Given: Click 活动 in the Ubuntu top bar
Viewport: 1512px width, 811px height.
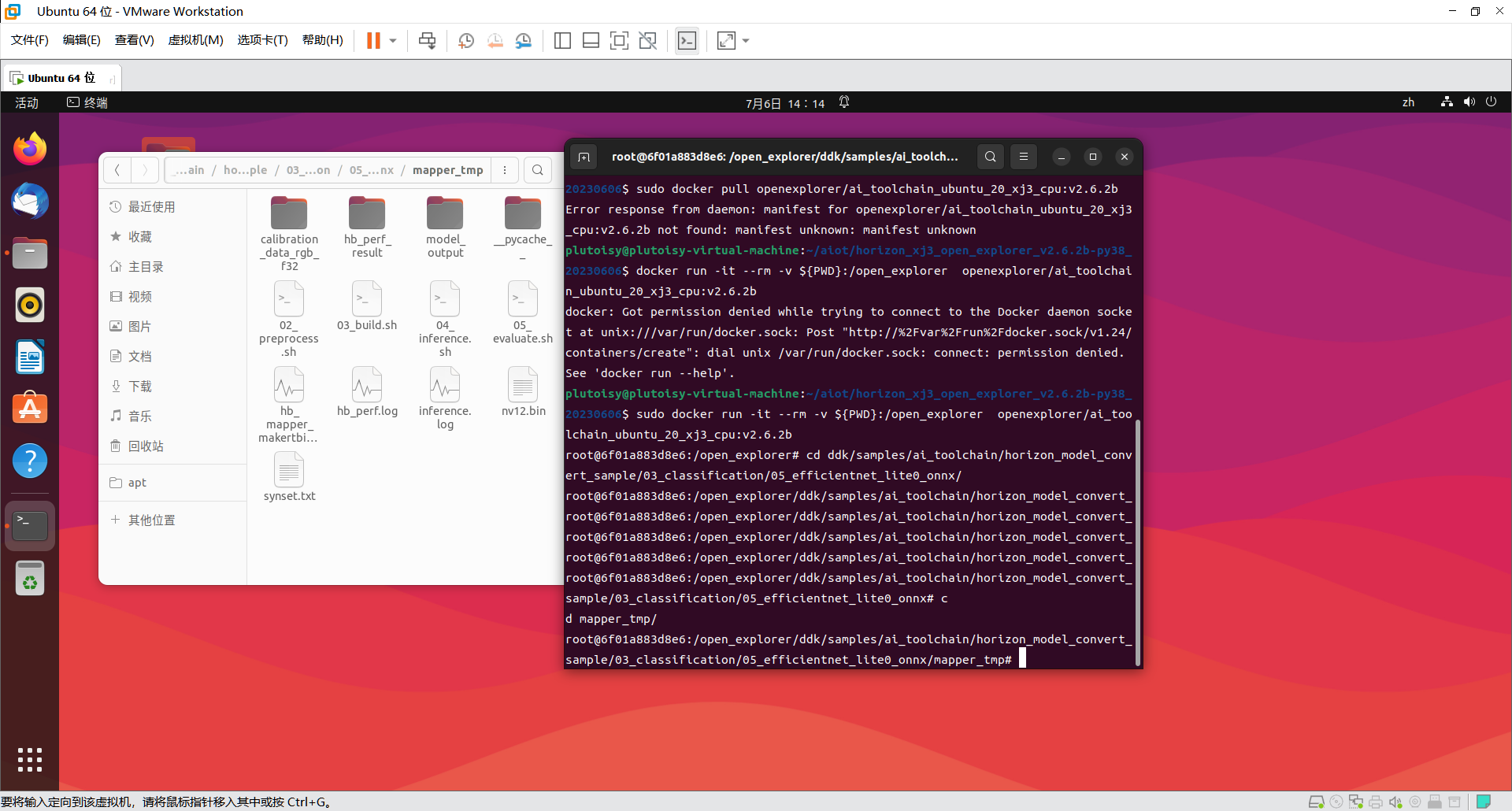Looking at the screenshot, I should point(27,102).
